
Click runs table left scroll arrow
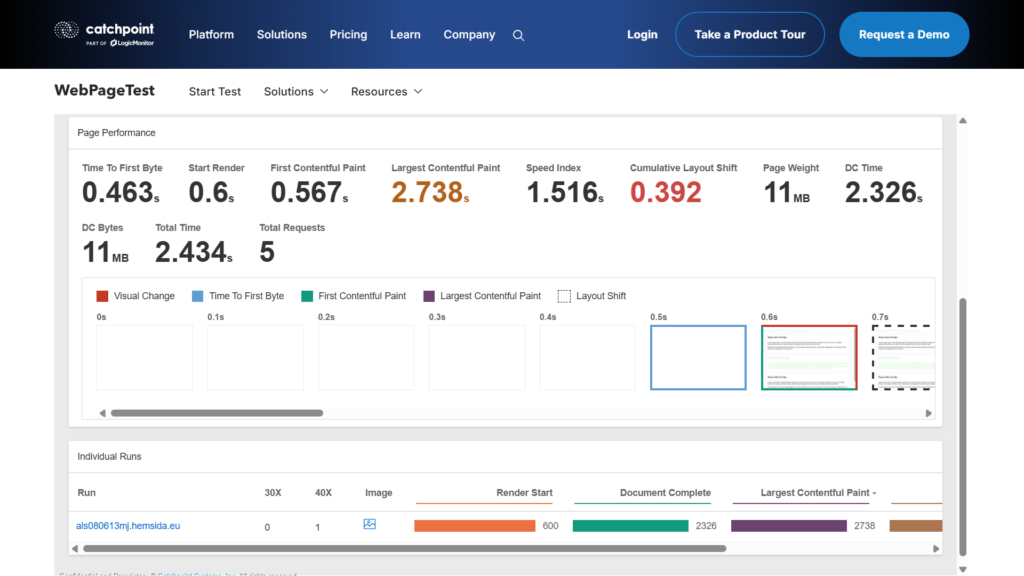coord(75,548)
